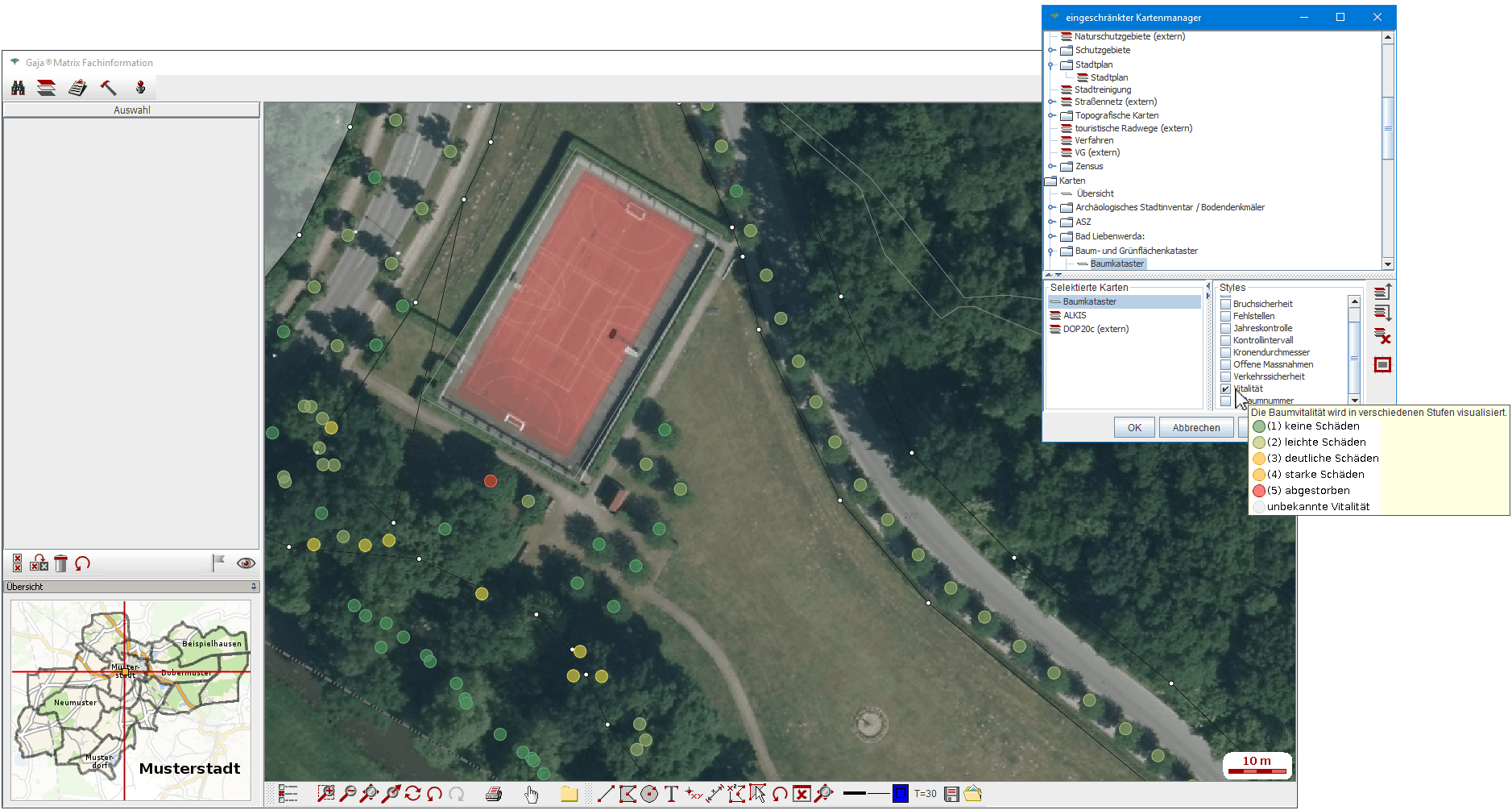Open the binoculars search tool

point(18,88)
